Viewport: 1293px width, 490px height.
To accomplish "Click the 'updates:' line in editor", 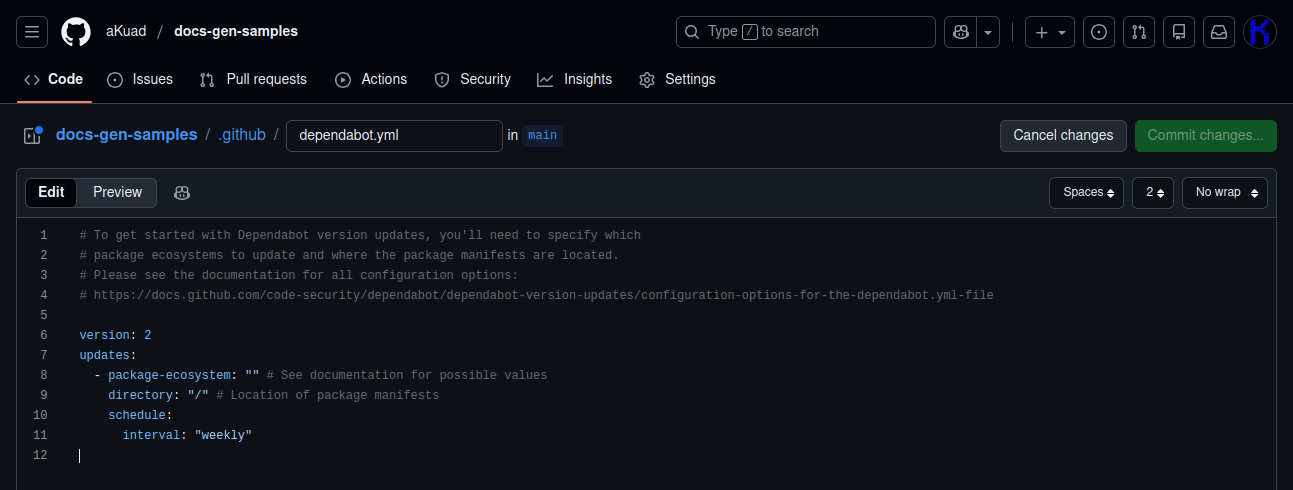I will point(108,355).
